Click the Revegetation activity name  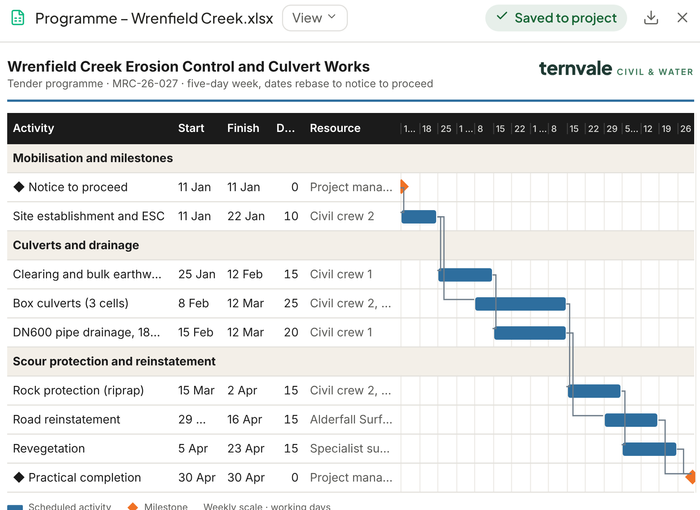coord(49,448)
